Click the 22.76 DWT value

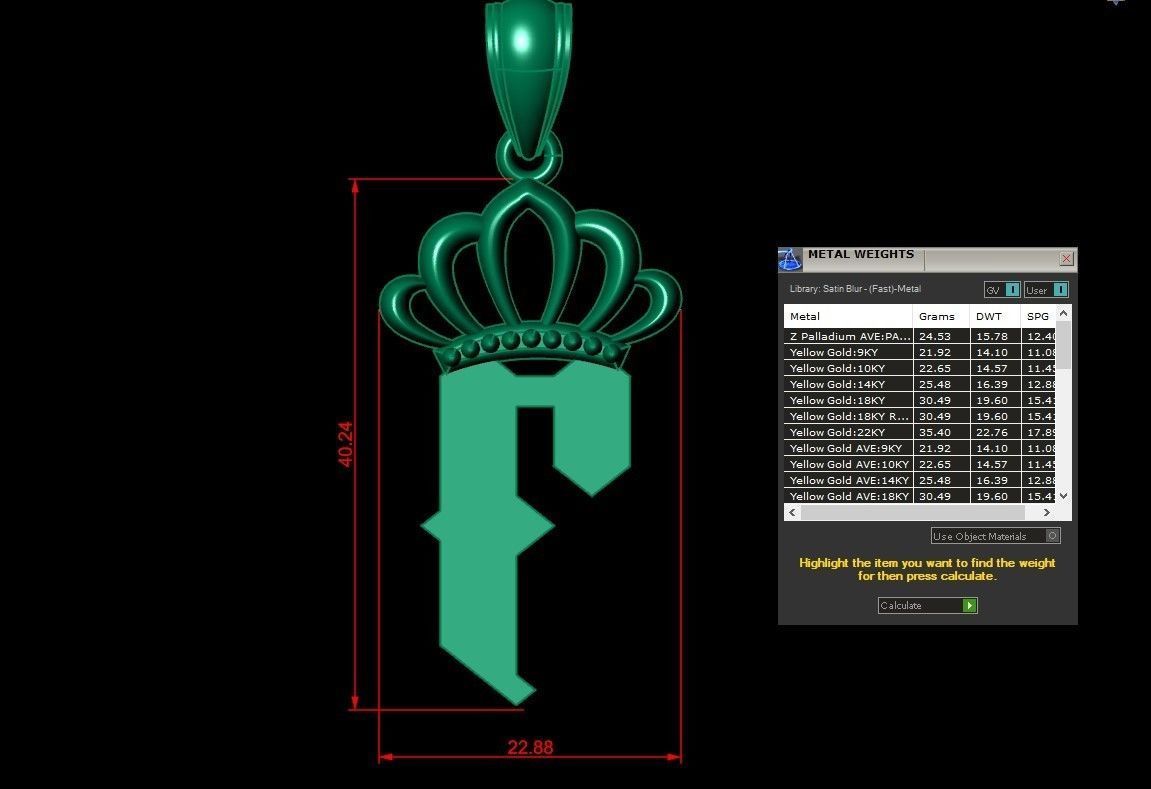(992, 432)
